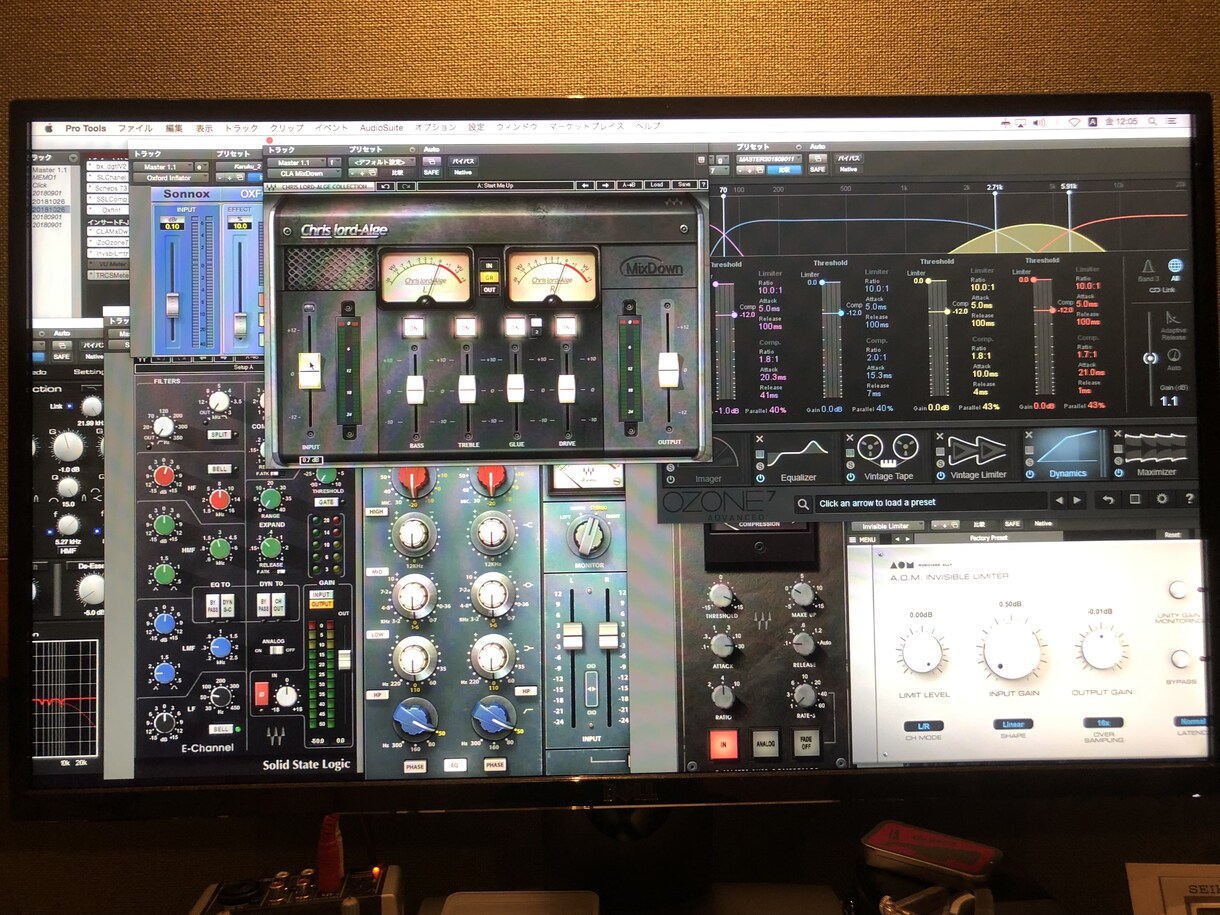Toggle the Dynamics module power button

coord(1030,476)
